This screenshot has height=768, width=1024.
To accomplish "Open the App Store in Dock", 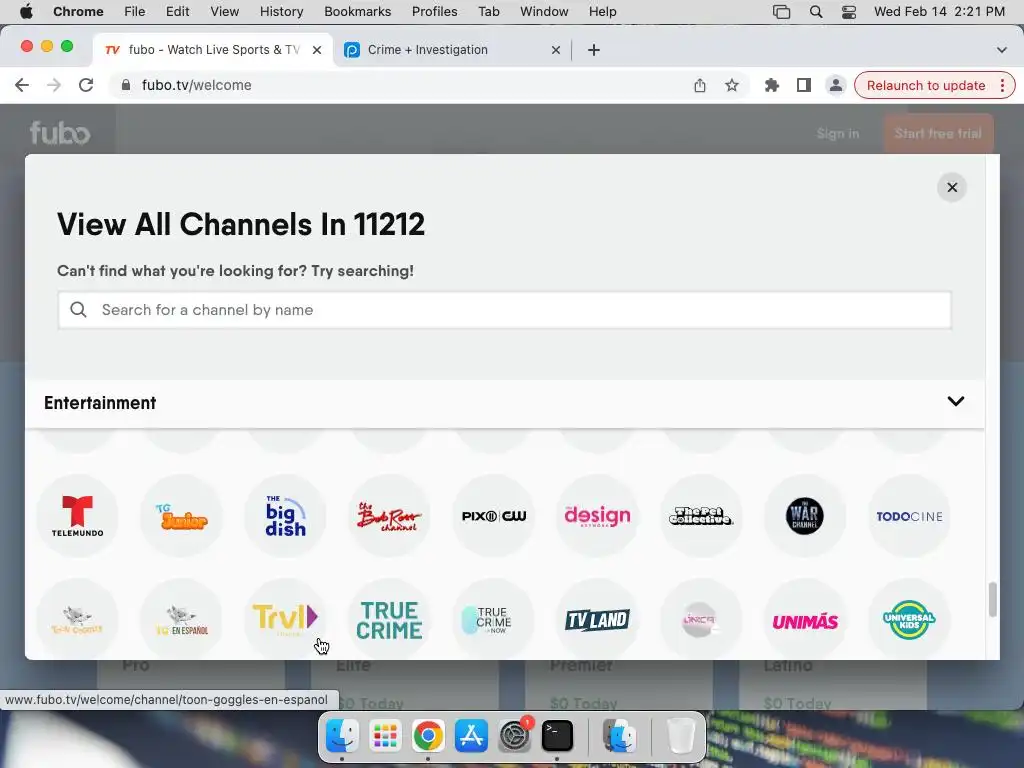I will [x=471, y=736].
